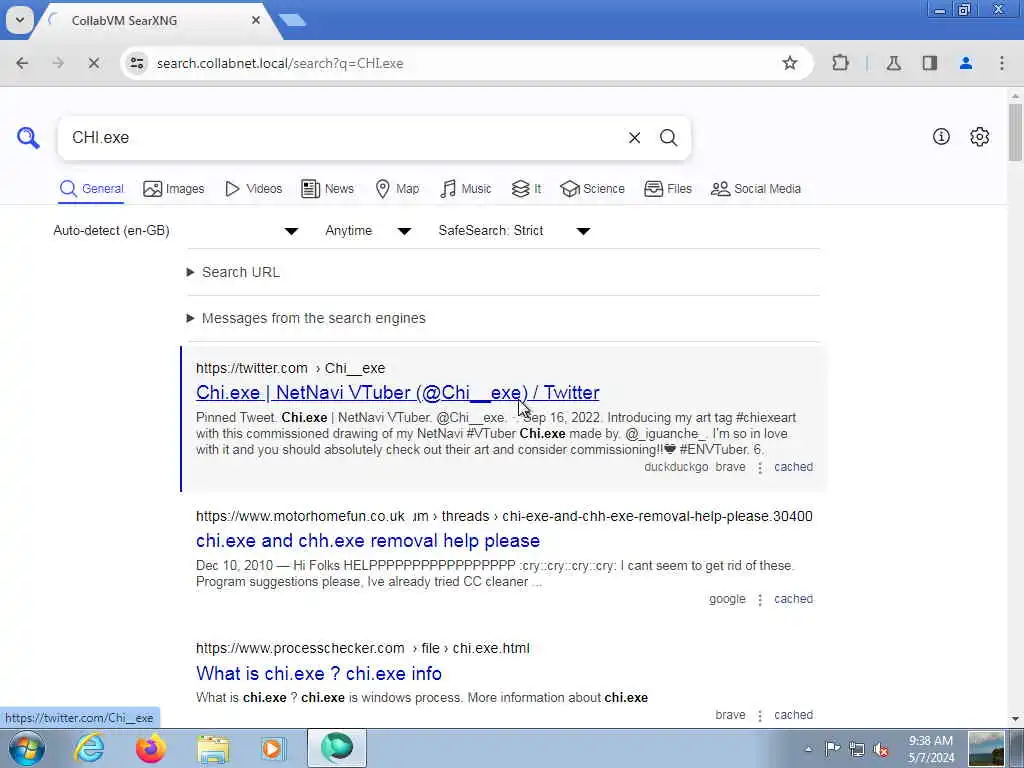Open the Chrome profile icon
Screen dimensions: 1024x768
click(x=966, y=63)
